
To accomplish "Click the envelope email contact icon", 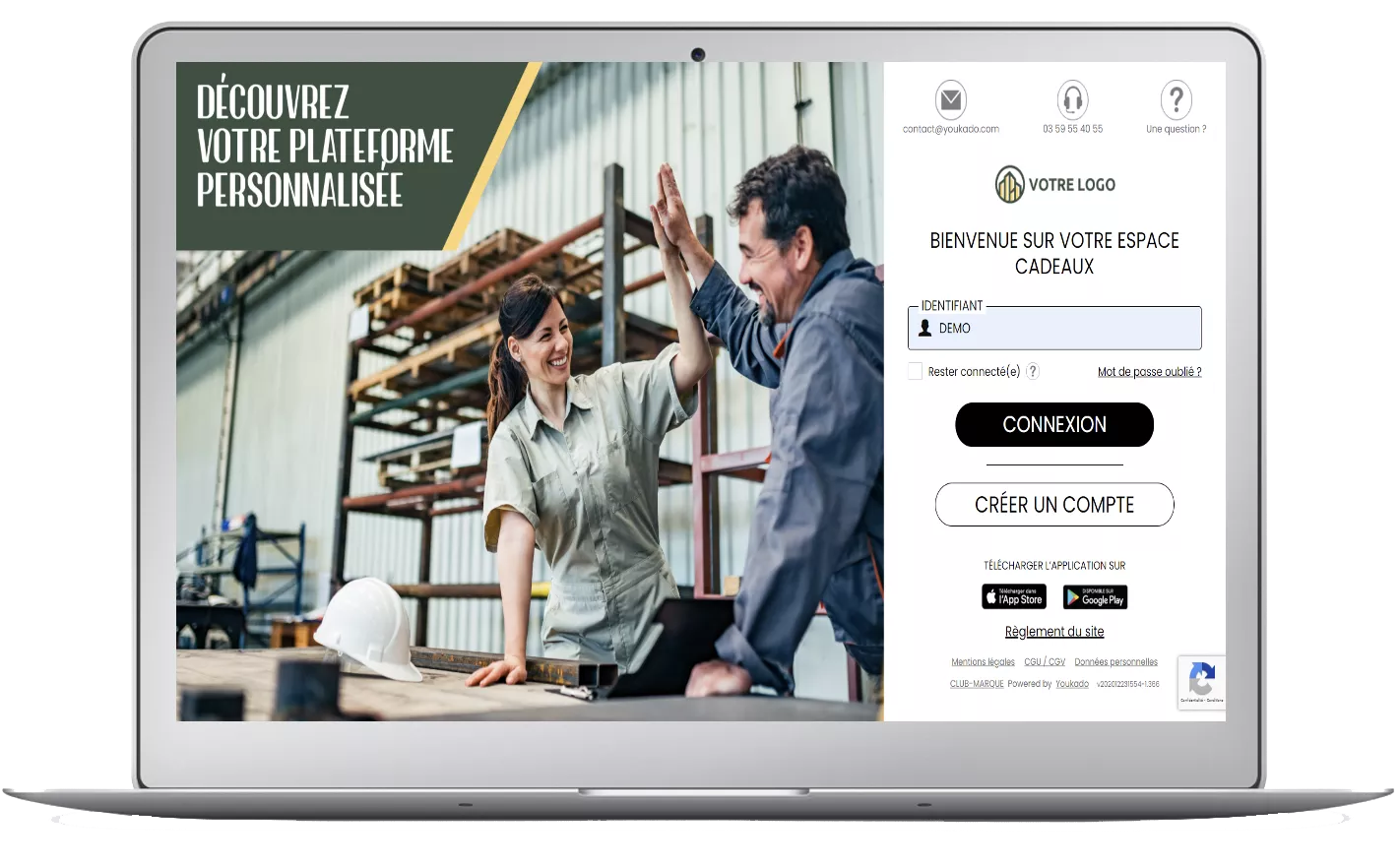I will 950,100.
